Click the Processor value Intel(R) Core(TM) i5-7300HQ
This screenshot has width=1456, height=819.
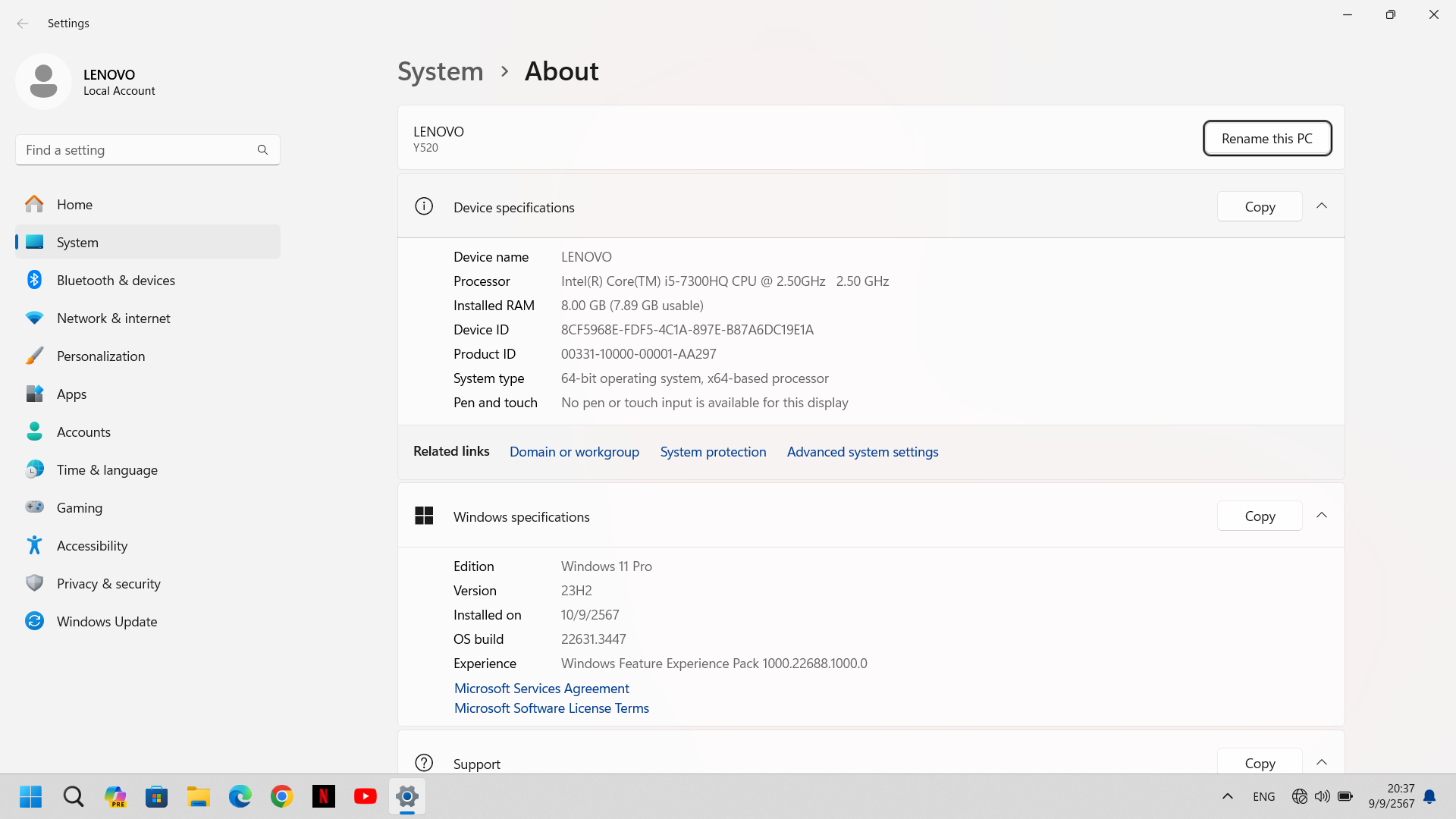(x=724, y=281)
